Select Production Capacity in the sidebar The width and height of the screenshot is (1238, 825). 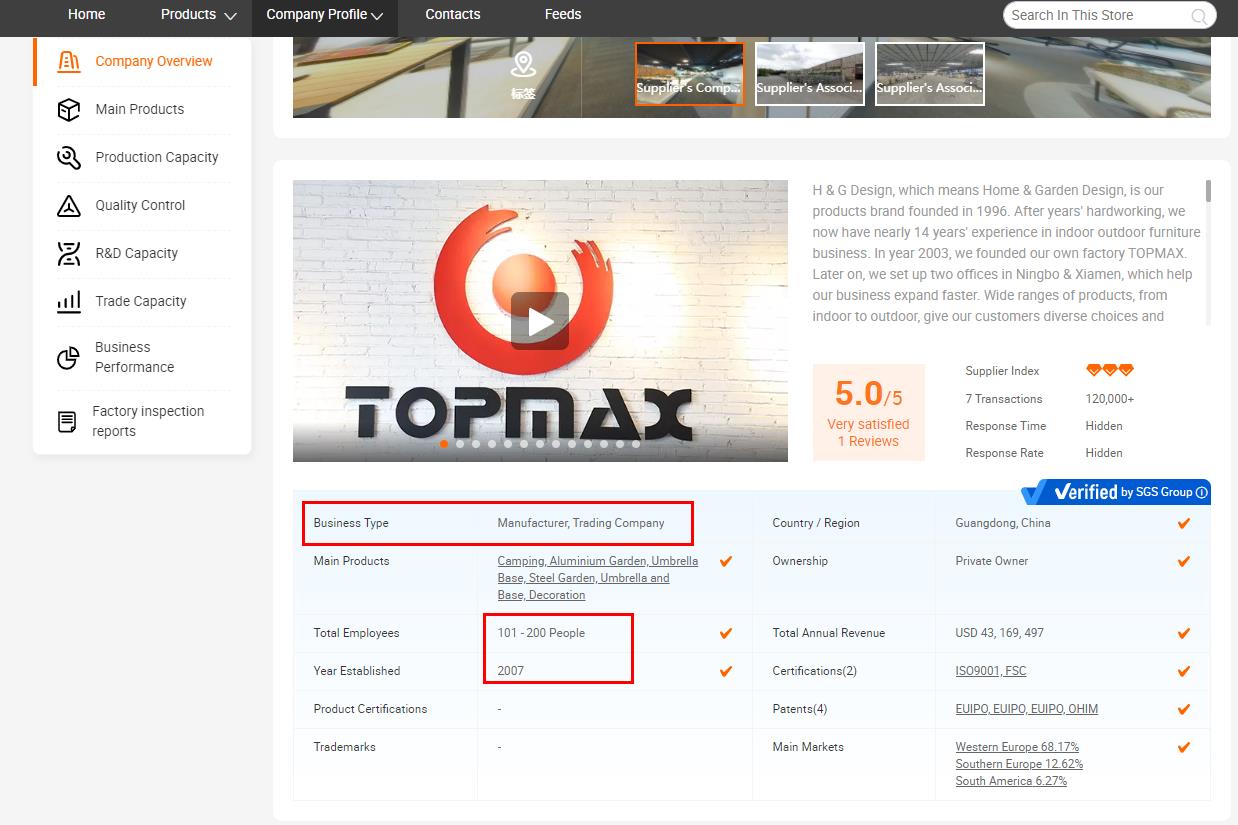(x=157, y=157)
